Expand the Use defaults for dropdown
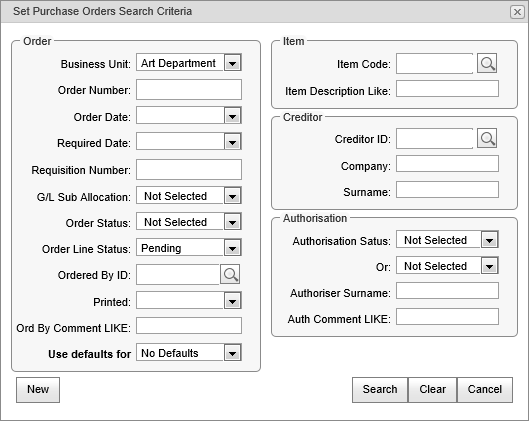 click(x=232, y=353)
